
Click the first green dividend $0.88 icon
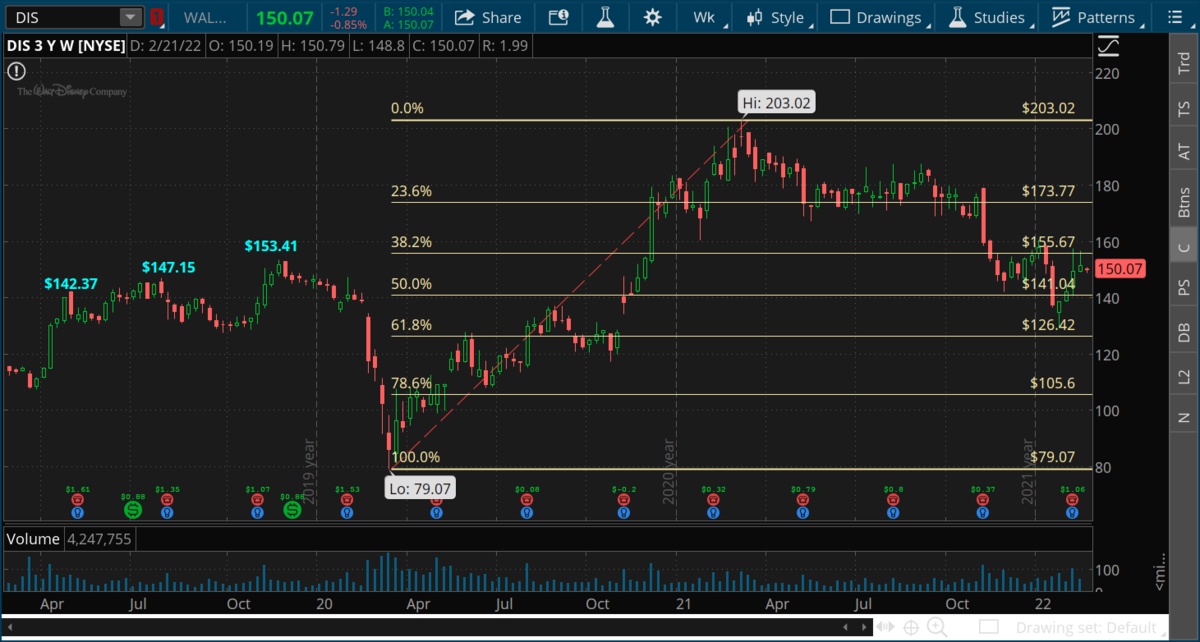coord(132,509)
